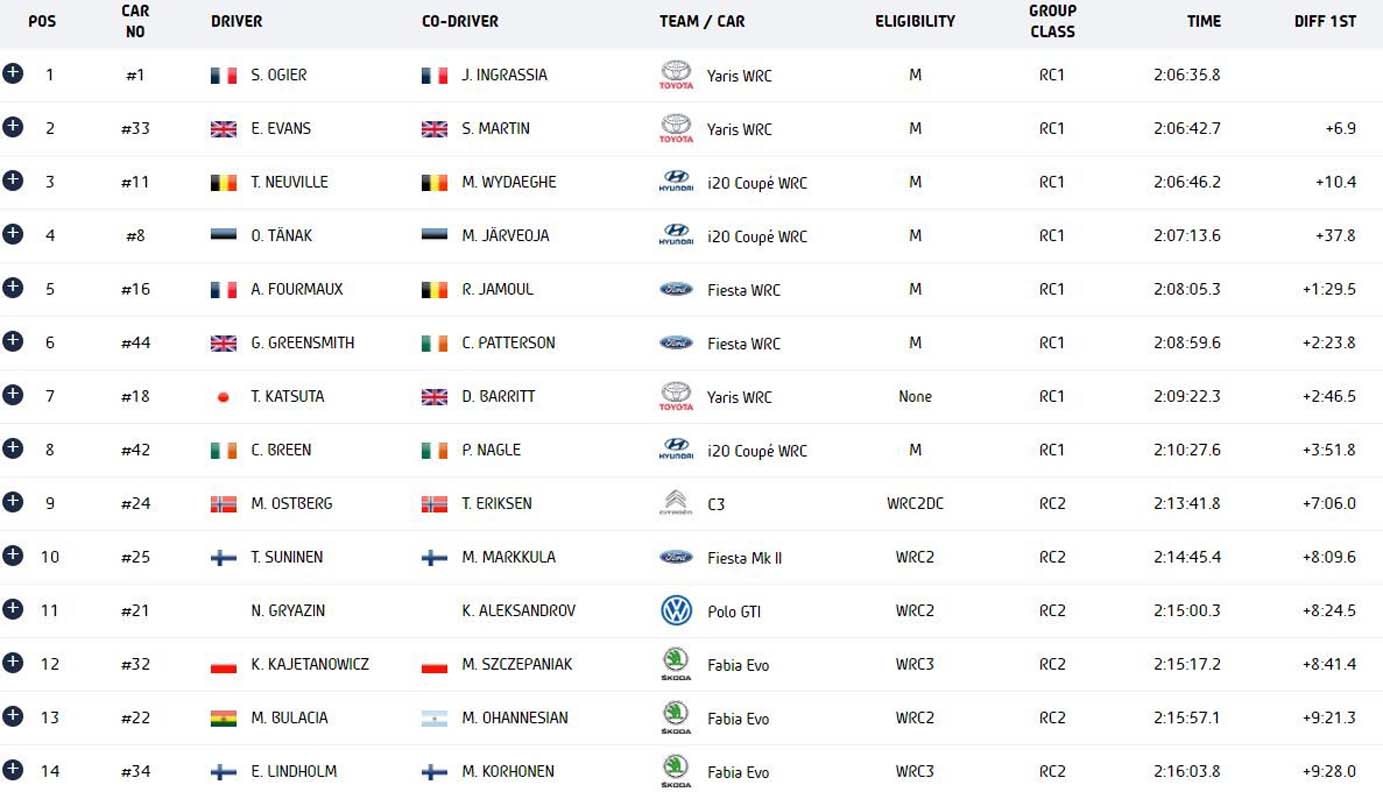
Task: Click the British flag next to E. Evans
Action: point(223,129)
